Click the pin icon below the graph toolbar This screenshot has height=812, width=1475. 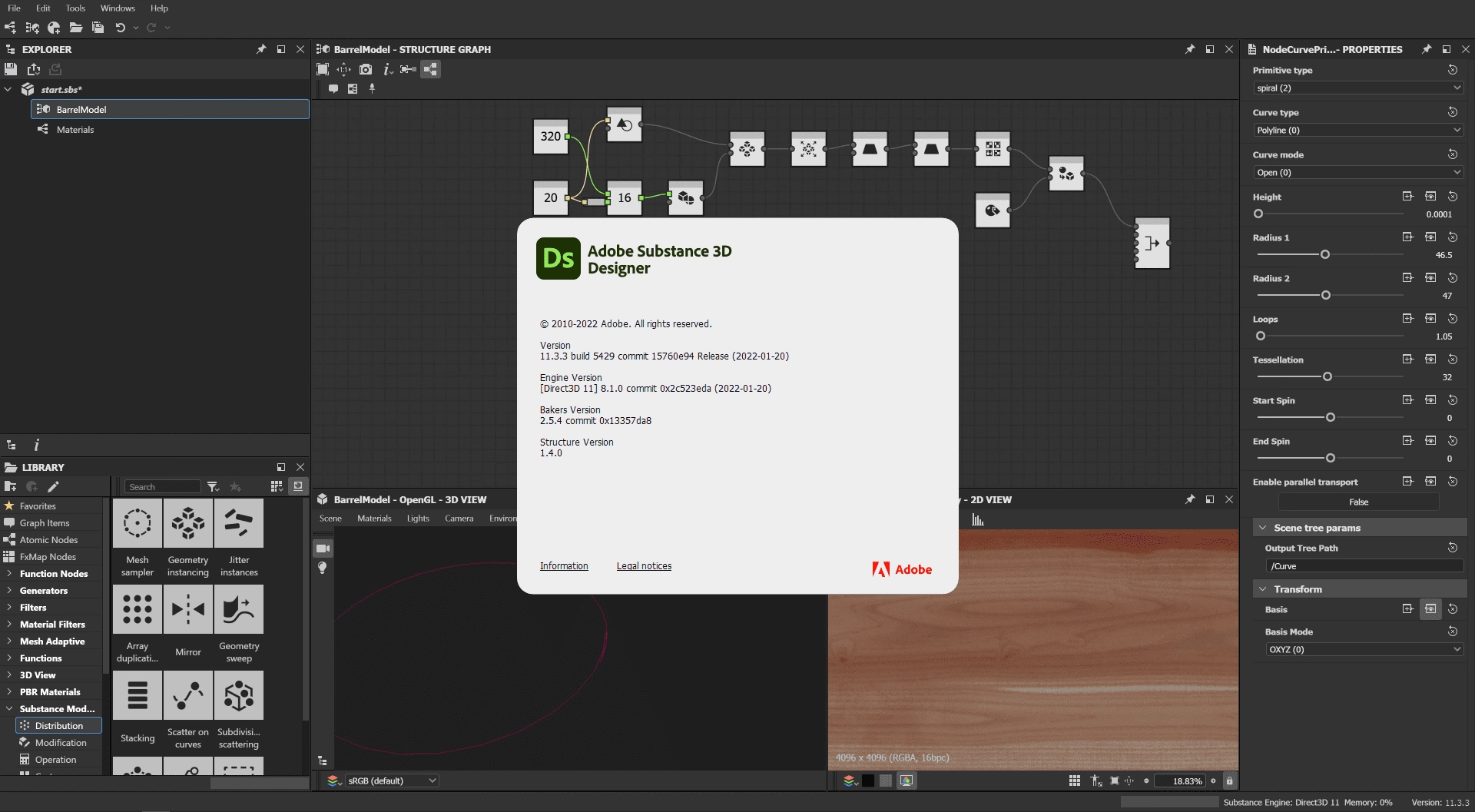click(x=373, y=88)
